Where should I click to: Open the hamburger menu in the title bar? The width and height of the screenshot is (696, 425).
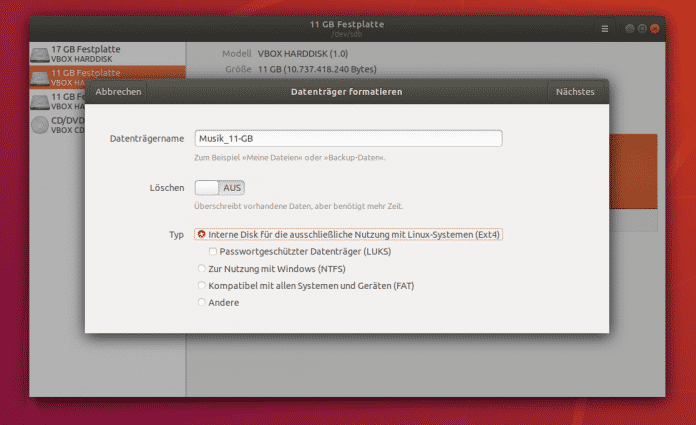[x=604, y=29]
